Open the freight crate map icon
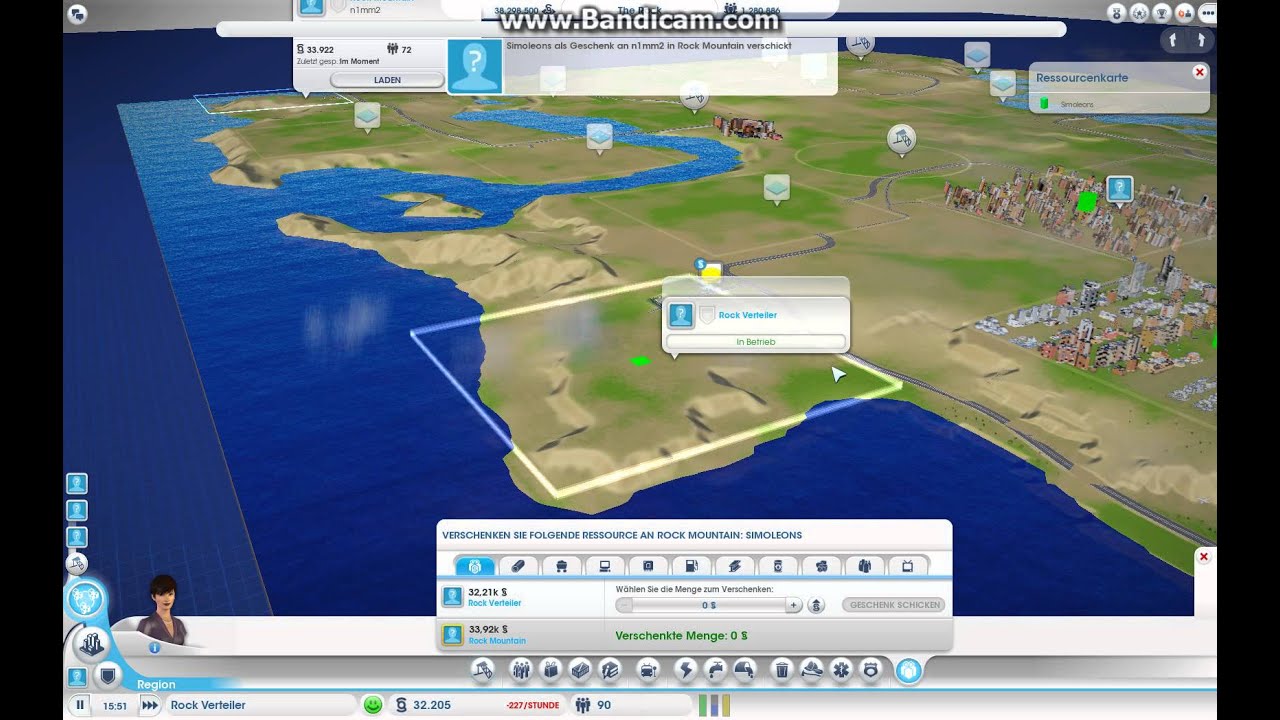This screenshot has height=720, width=1280. (x=580, y=669)
